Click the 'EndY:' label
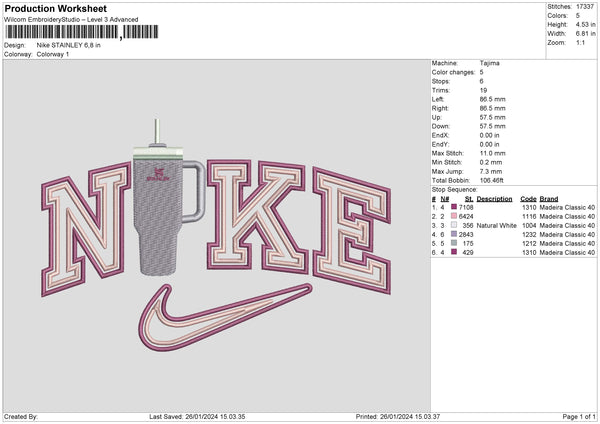600x424 pixels. click(x=440, y=144)
